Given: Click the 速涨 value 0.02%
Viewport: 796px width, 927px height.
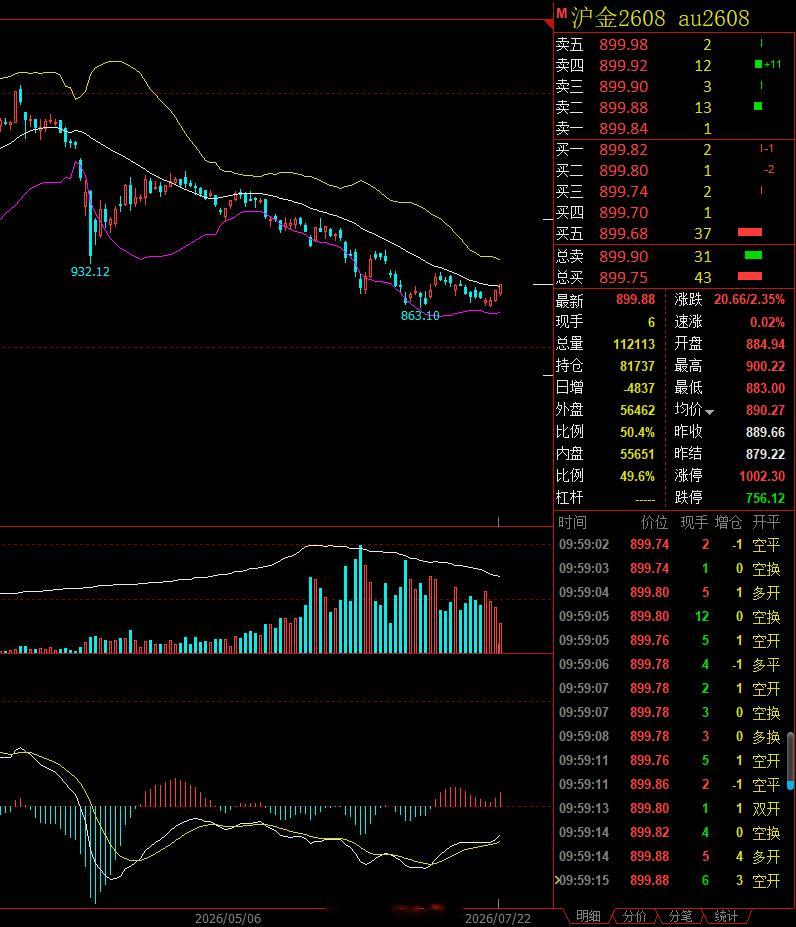Looking at the screenshot, I should [x=767, y=322].
